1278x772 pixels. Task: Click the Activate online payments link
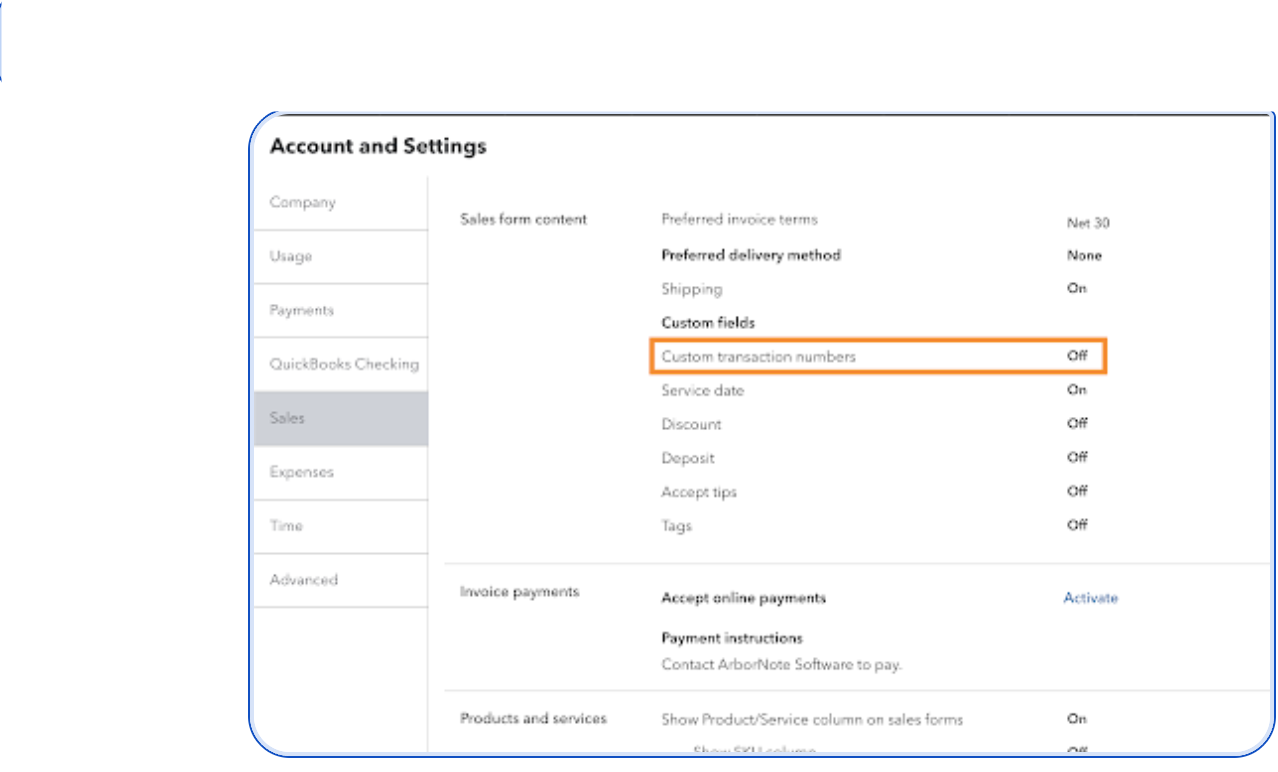click(x=1090, y=598)
